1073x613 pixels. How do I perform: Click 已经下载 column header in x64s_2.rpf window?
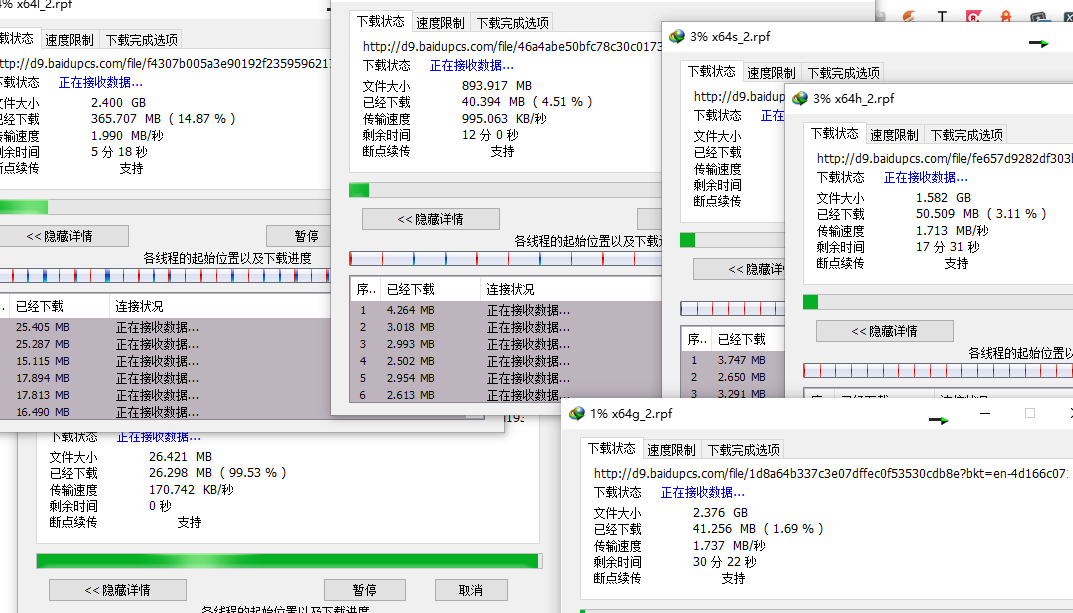(748, 339)
